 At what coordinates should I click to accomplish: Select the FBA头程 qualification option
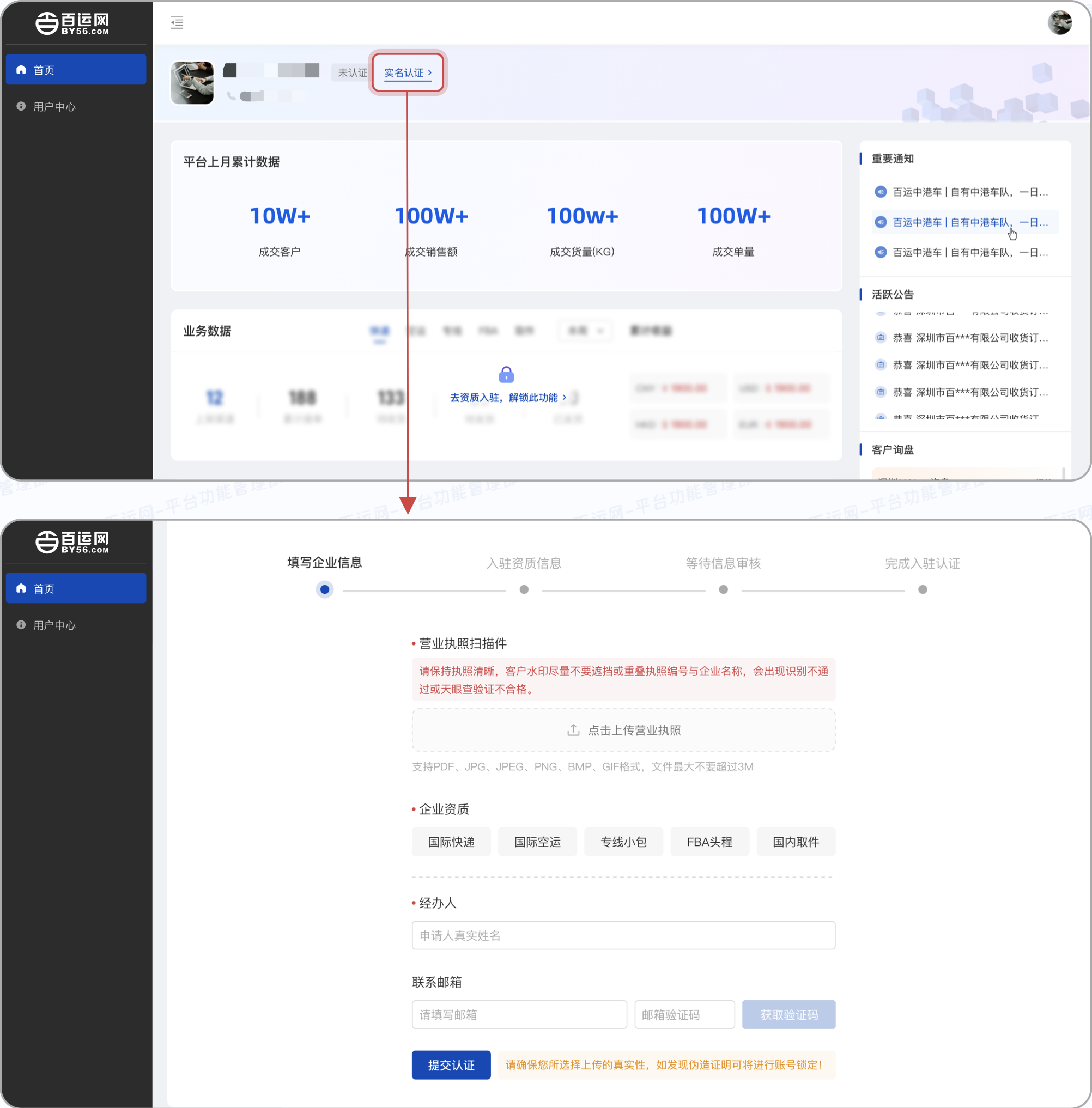[709, 842]
